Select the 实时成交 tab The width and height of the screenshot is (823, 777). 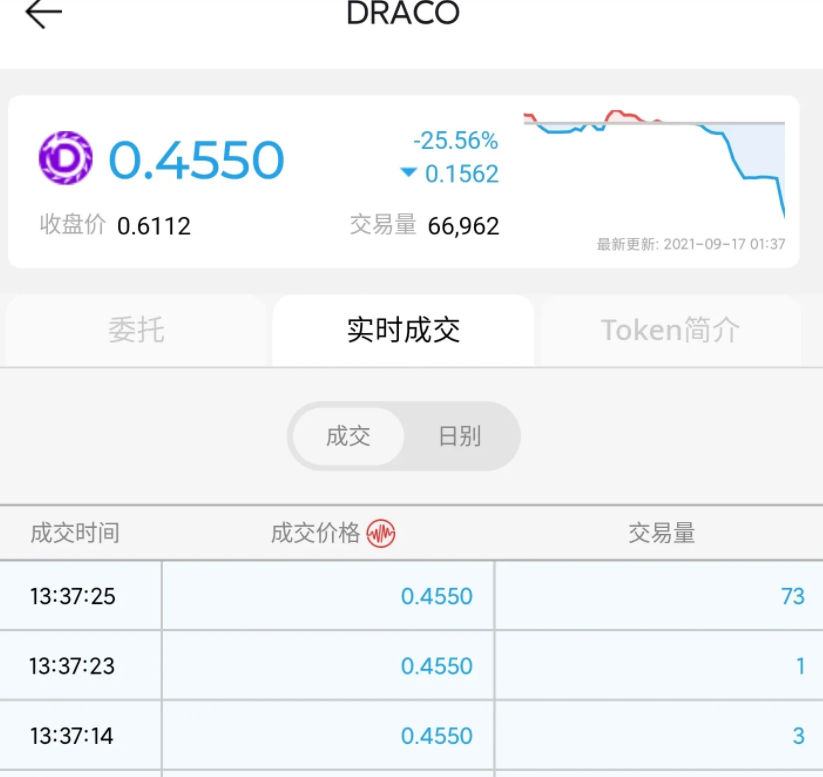coord(403,330)
